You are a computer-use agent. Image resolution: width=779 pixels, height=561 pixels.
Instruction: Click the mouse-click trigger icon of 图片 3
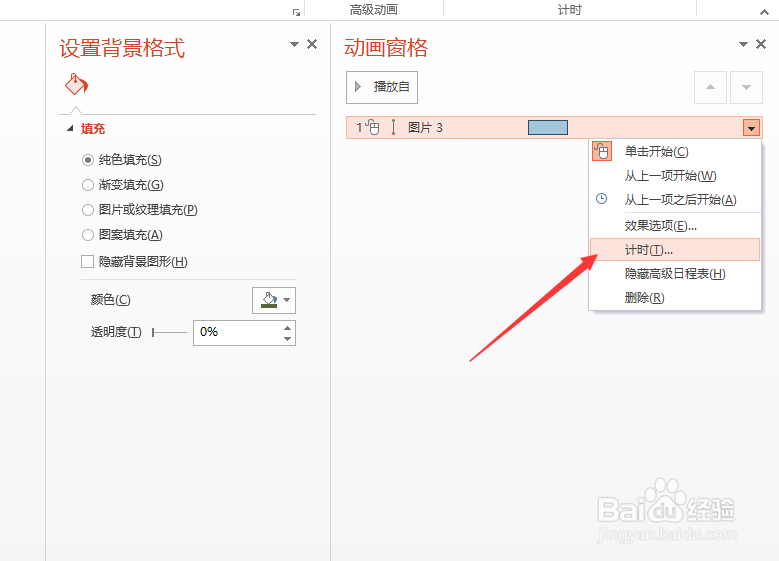tap(373, 128)
